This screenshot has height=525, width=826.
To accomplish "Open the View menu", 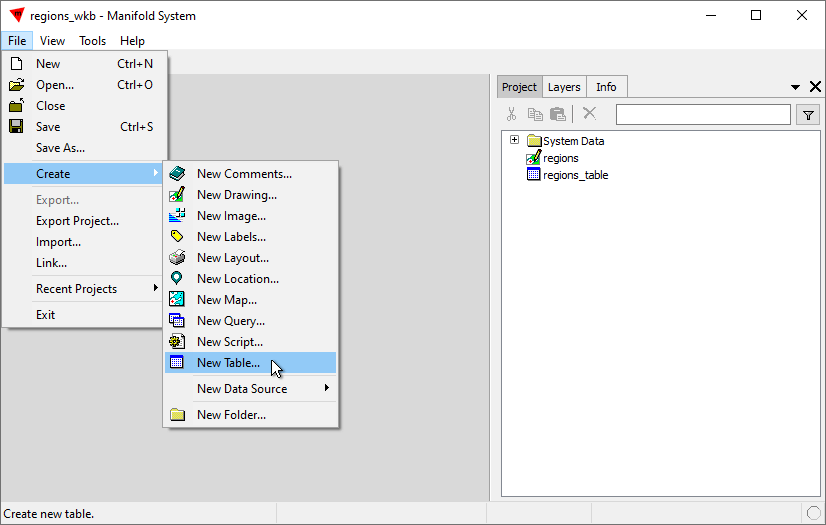I will (x=52, y=41).
